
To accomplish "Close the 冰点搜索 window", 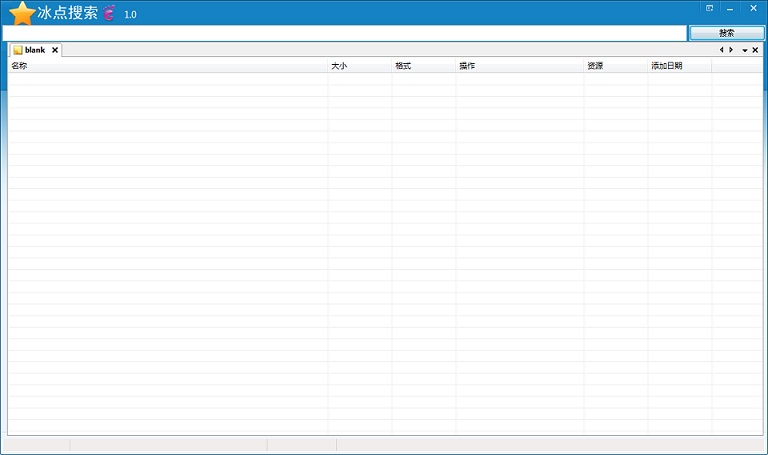I will [x=753, y=8].
